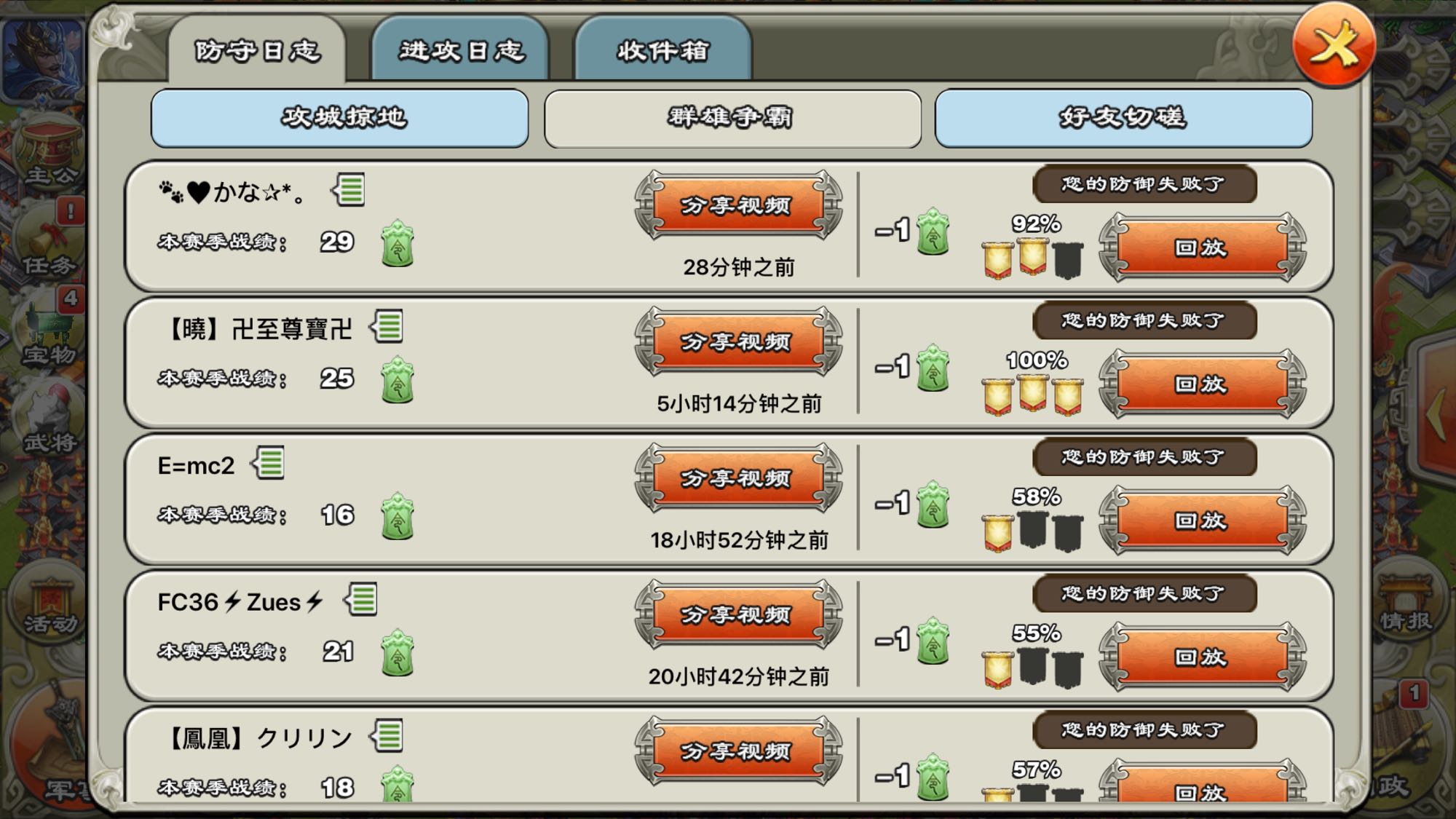Image resolution: width=1456 pixels, height=819 pixels.
Task: Select the 群雄争霸 category filter
Action: tap(732, 118)
